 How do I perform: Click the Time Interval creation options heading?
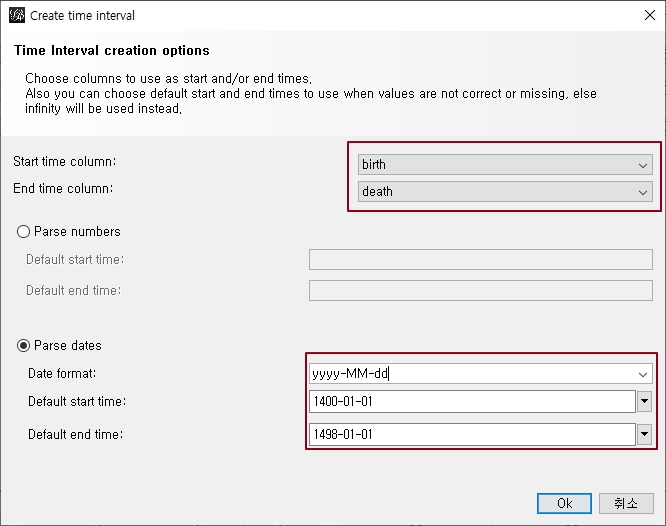coord(112,51)
